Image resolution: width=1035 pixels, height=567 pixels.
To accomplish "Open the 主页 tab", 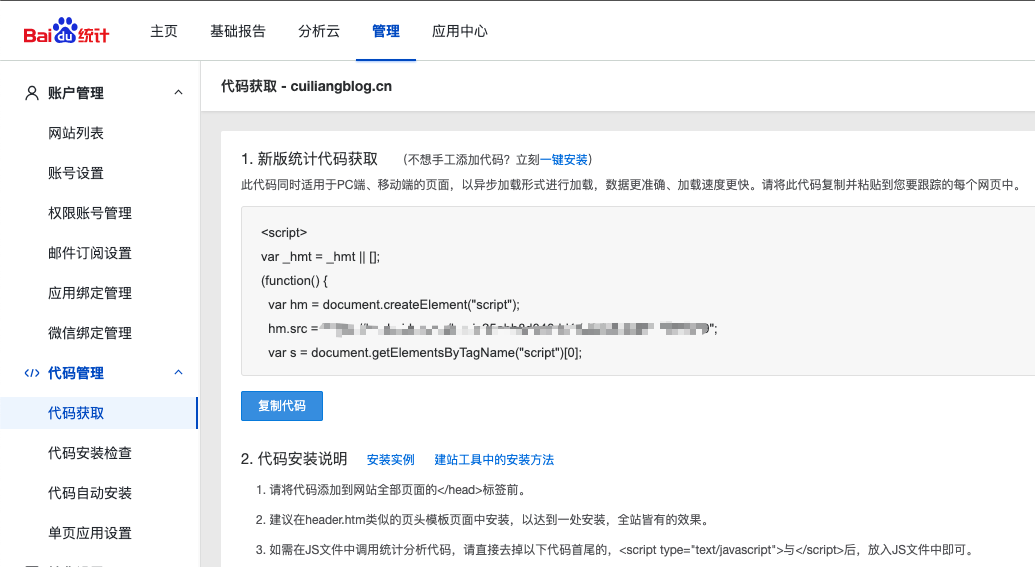I will pos(164,31).
